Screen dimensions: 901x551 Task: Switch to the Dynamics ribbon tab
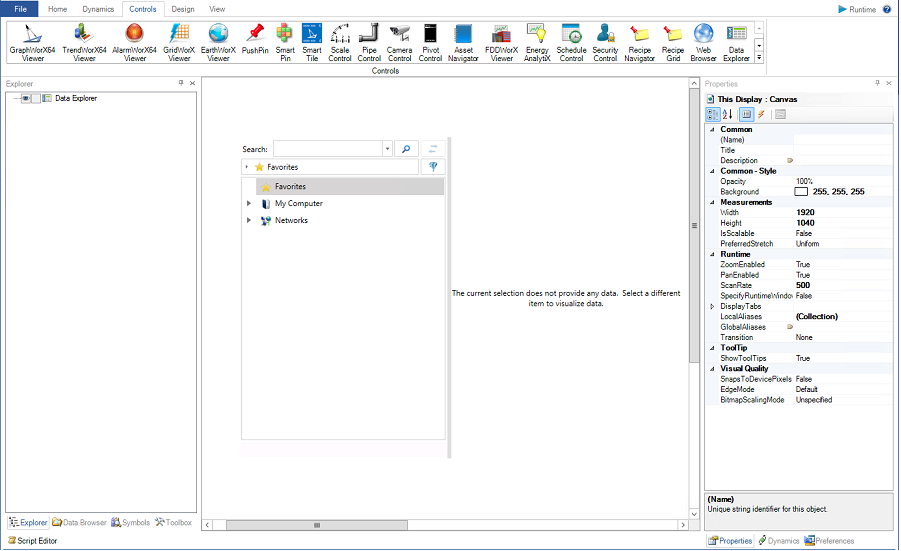(98, 8)
